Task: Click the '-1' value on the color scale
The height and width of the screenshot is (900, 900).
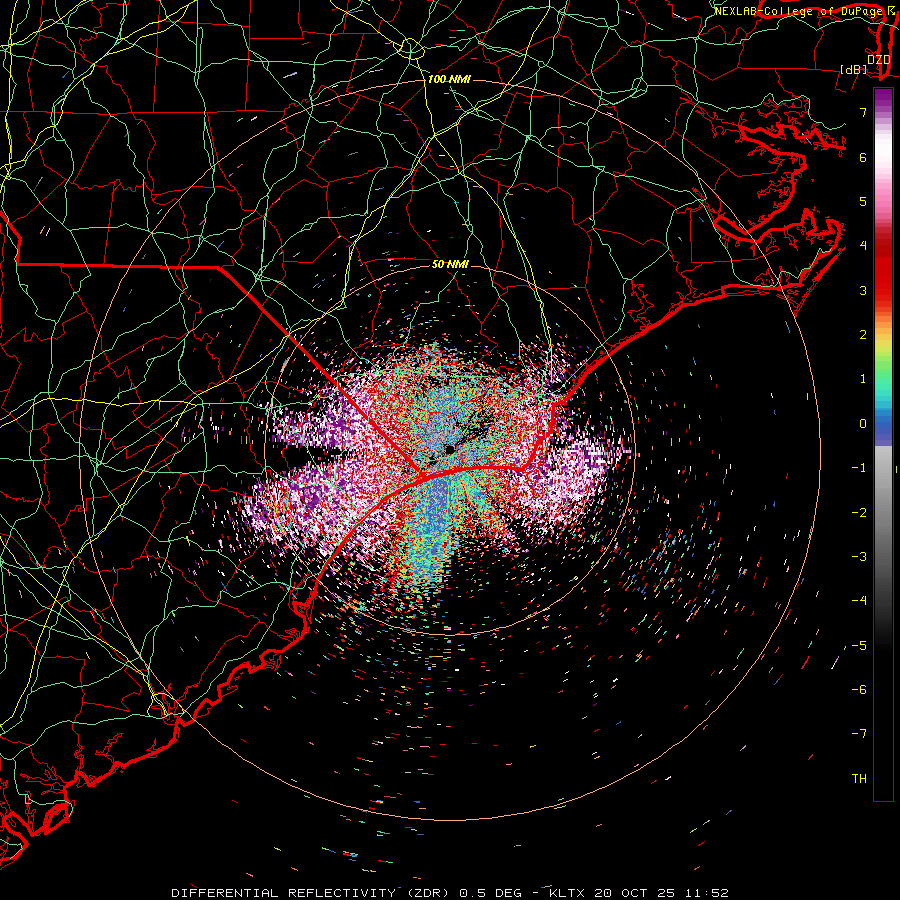Action: click(859, 468)
